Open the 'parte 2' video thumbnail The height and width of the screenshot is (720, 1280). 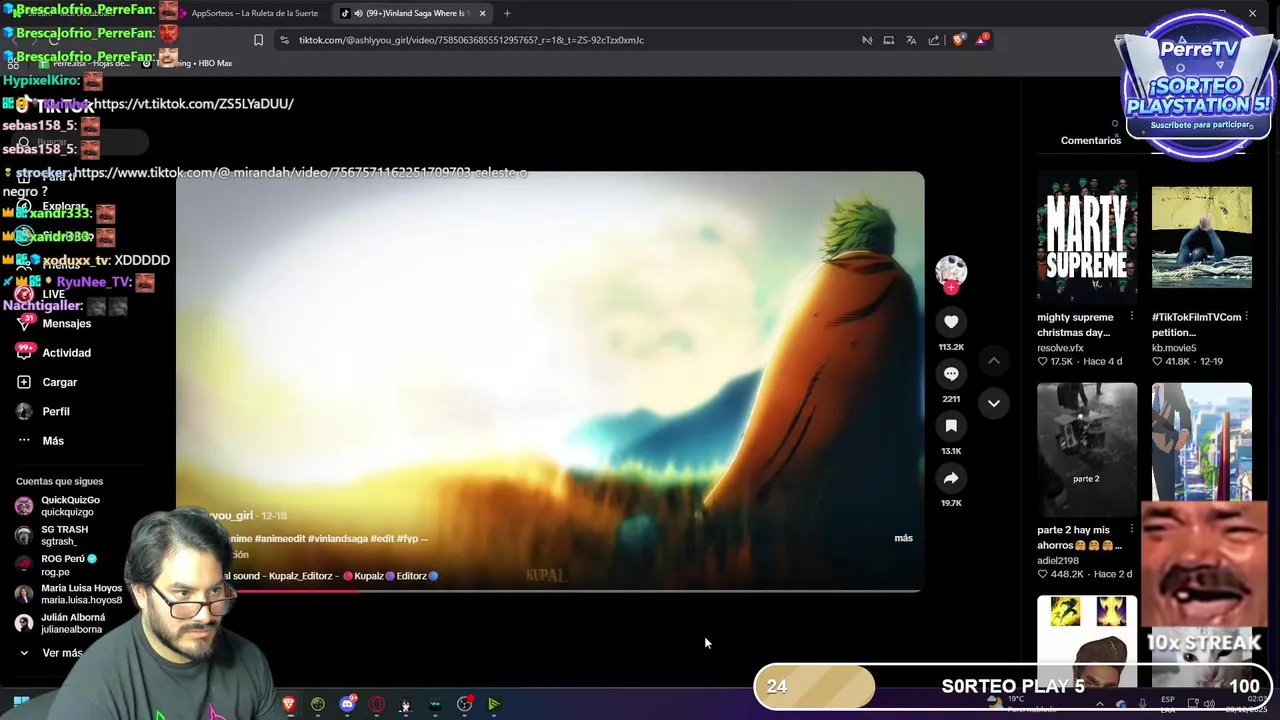(1087, 449)
